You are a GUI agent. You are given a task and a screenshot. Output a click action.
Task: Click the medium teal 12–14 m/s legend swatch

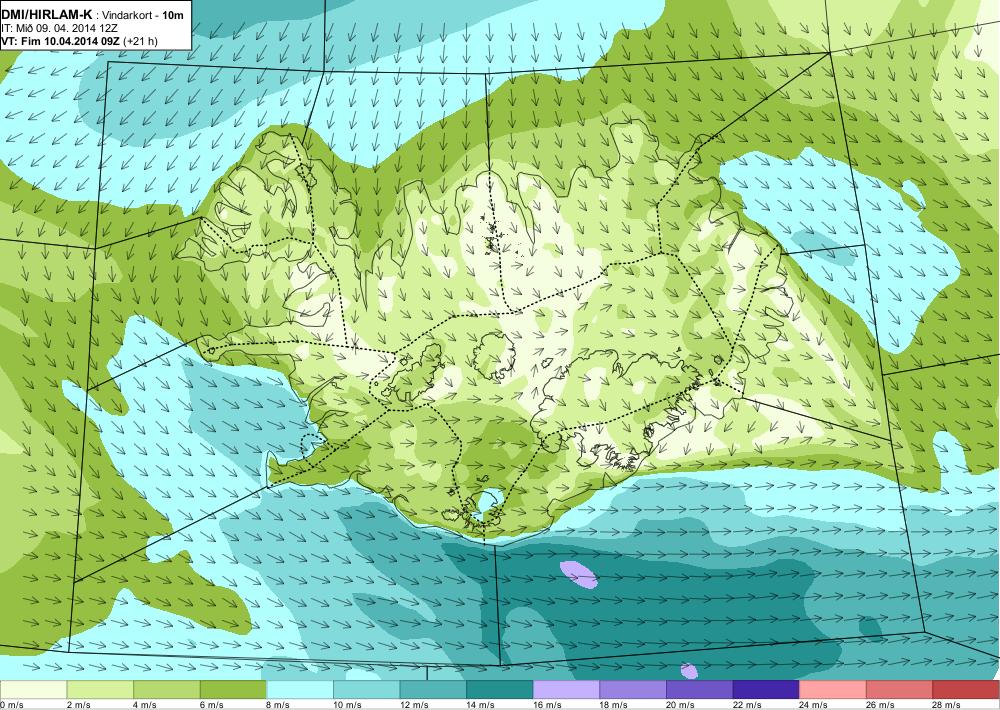[433, 690]
